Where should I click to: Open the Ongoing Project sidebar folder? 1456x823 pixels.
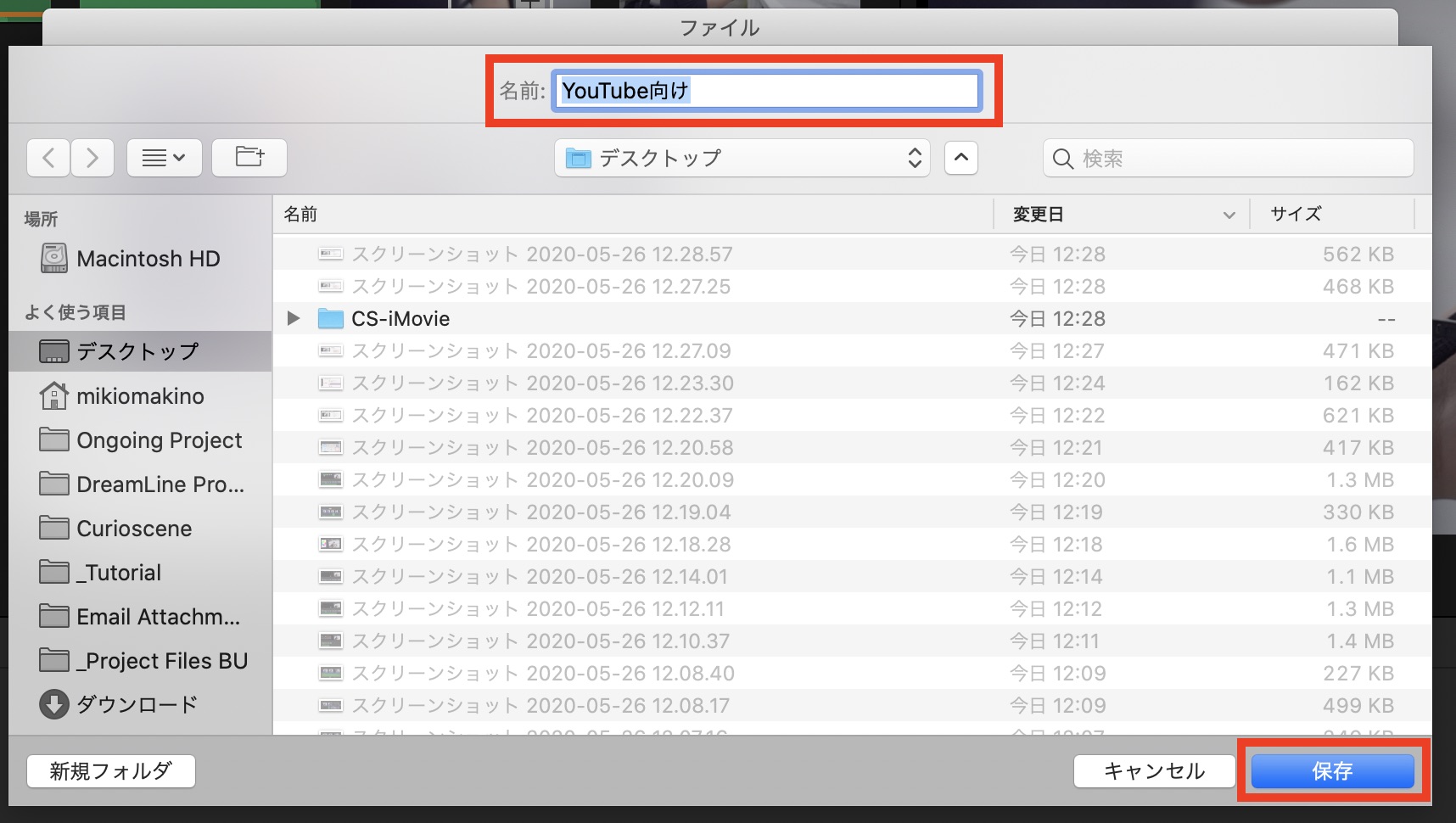tap(140, 440)
